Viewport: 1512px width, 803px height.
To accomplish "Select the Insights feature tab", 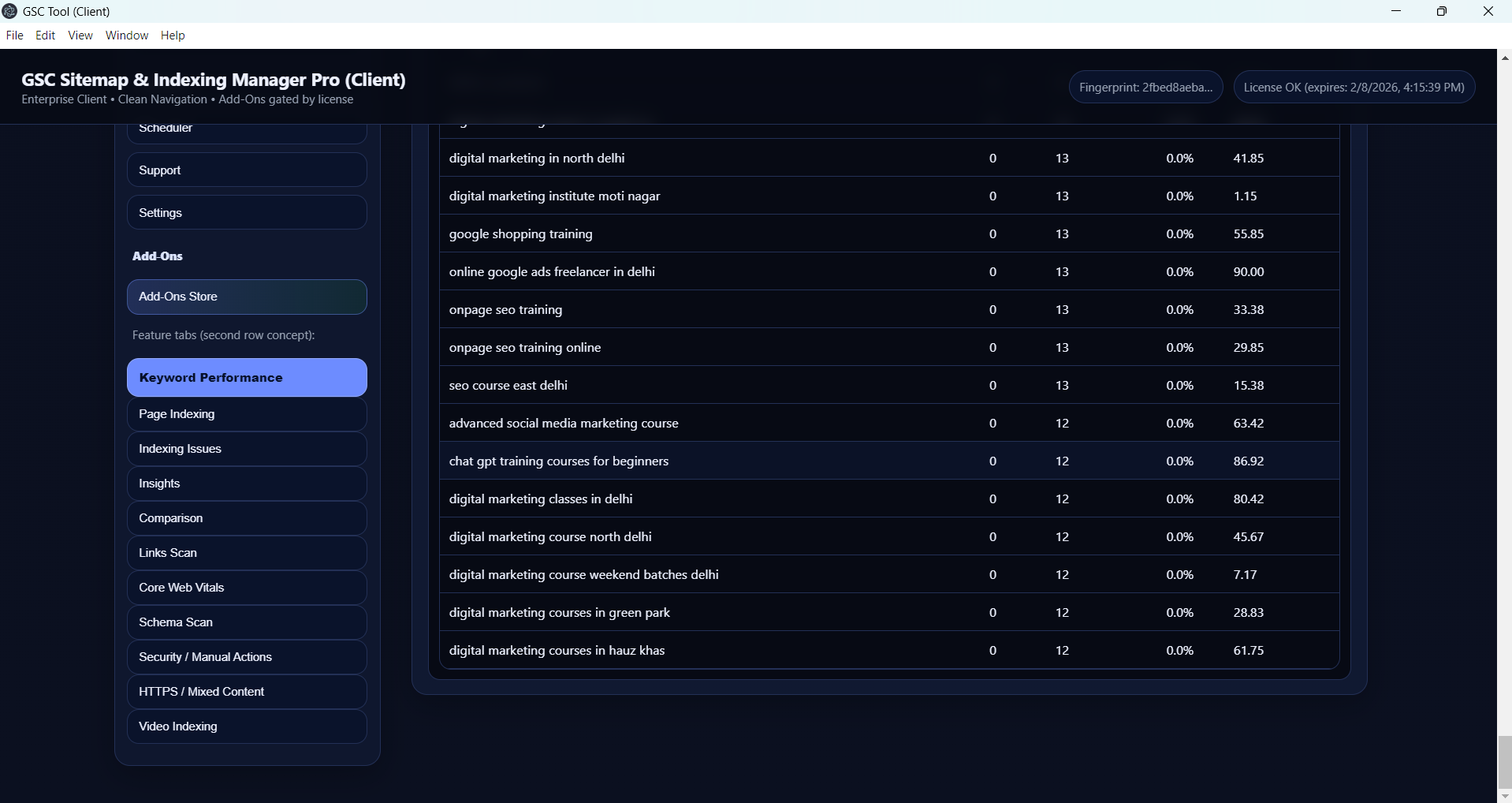I will coord(246,484).
